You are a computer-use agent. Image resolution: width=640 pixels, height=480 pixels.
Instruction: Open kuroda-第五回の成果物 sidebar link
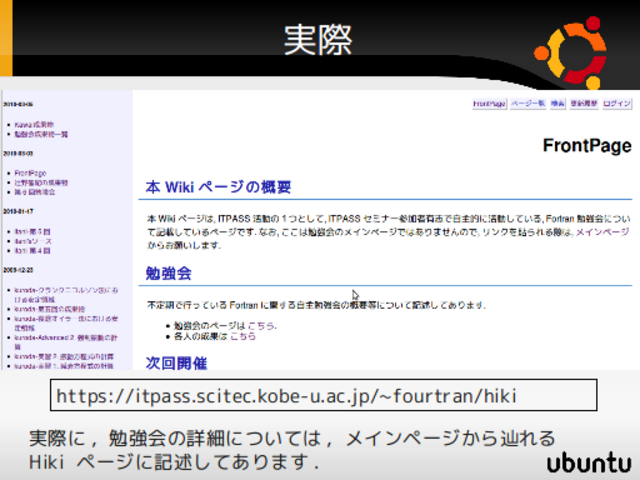[x=48, y=309]
